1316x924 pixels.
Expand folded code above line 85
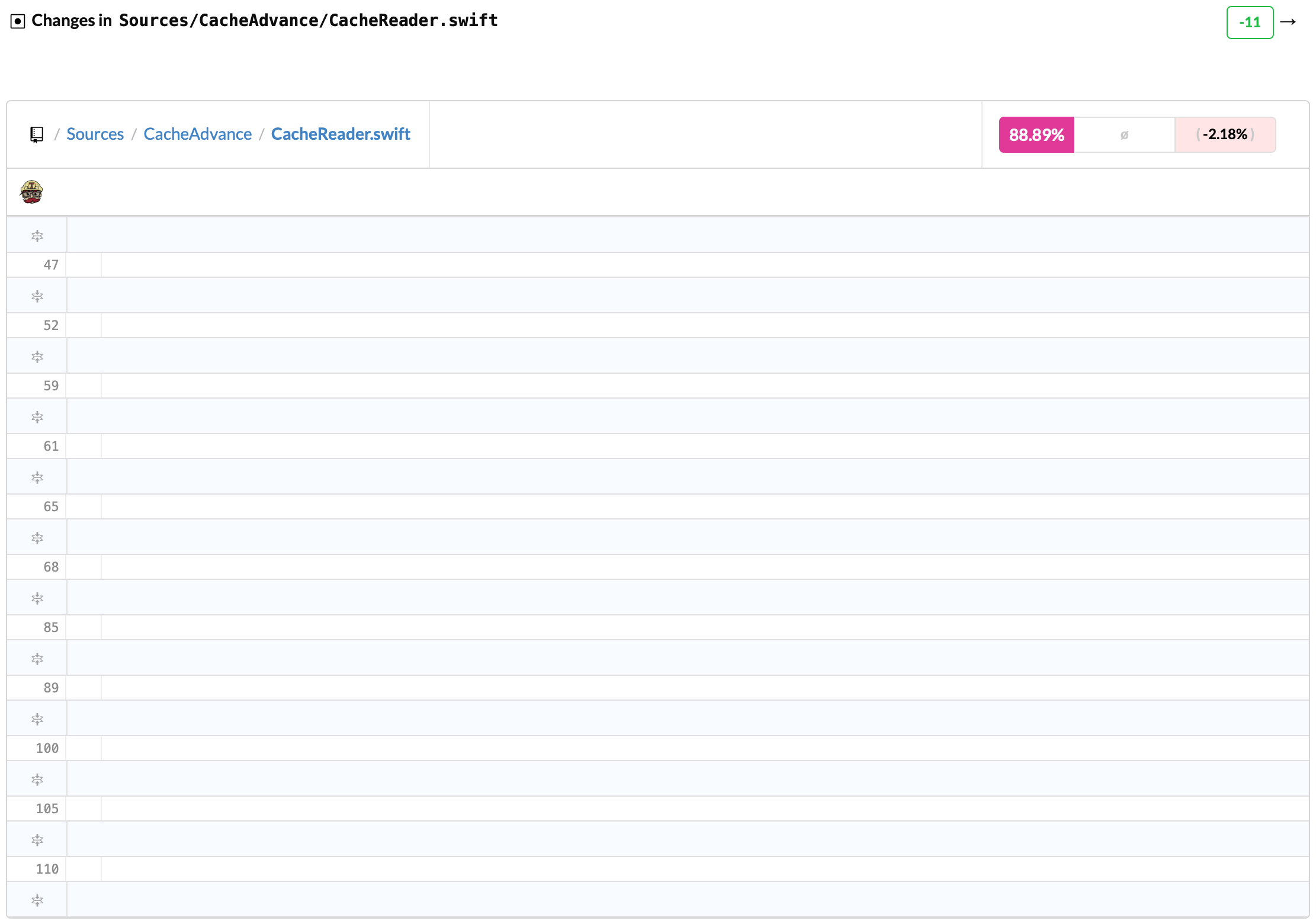tap(37, 598)
